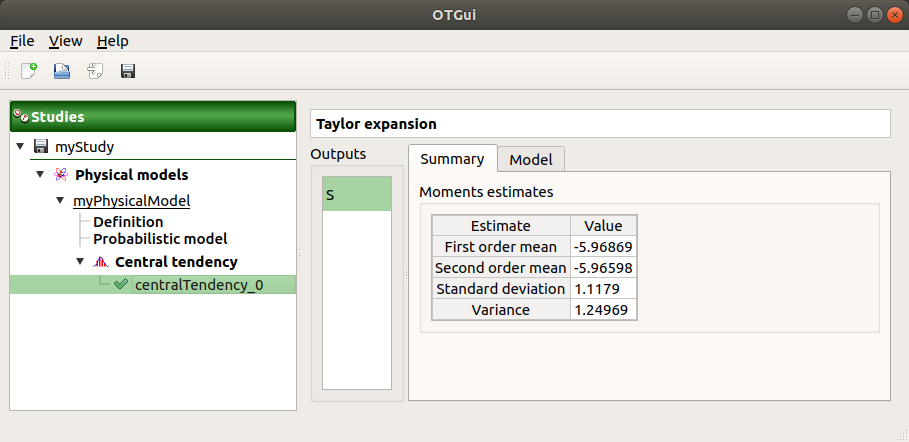Open the Help menu

tap(112, 41)
